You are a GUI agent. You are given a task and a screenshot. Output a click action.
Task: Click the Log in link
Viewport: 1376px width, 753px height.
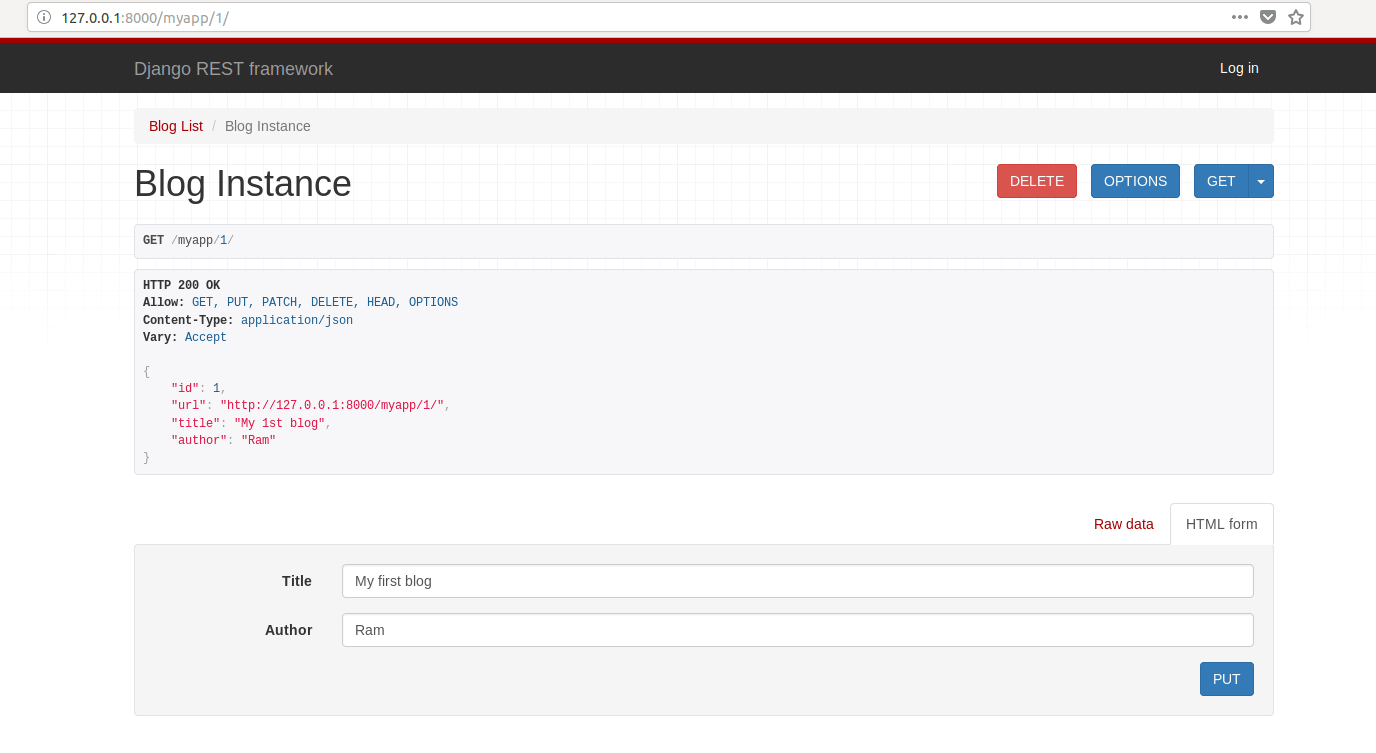[1239, 68]
